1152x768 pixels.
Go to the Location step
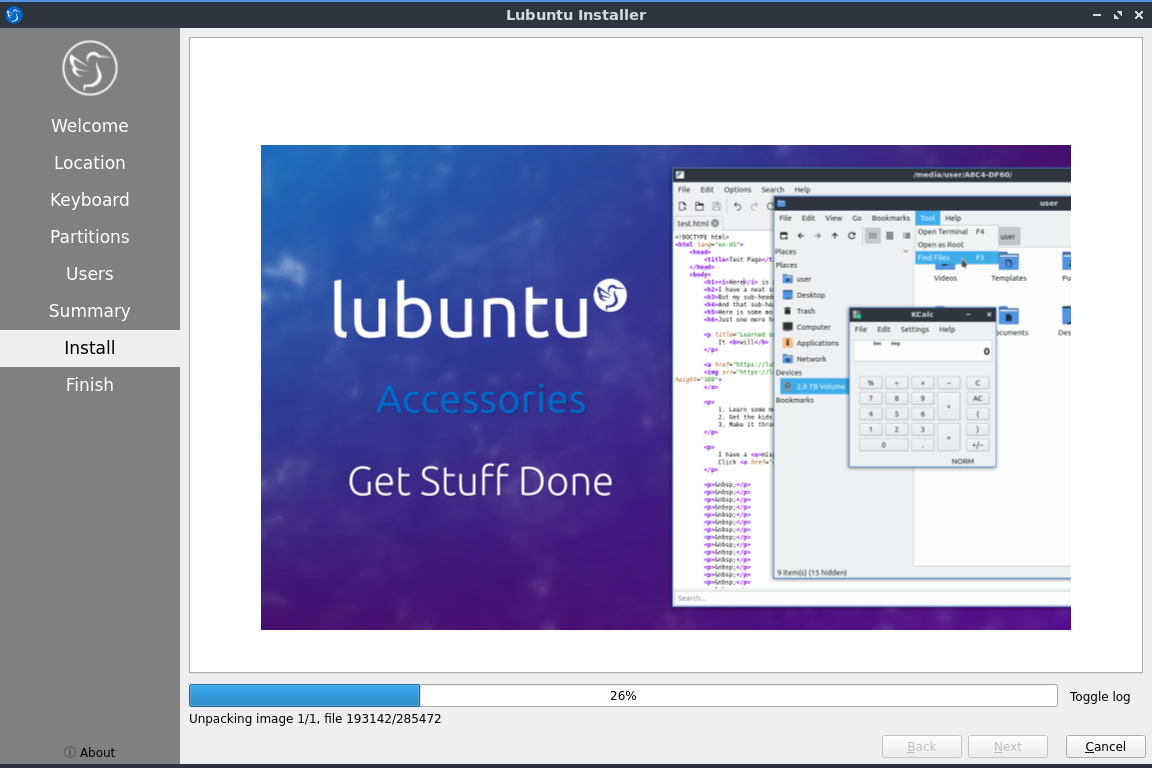click(x=90, y=163)
